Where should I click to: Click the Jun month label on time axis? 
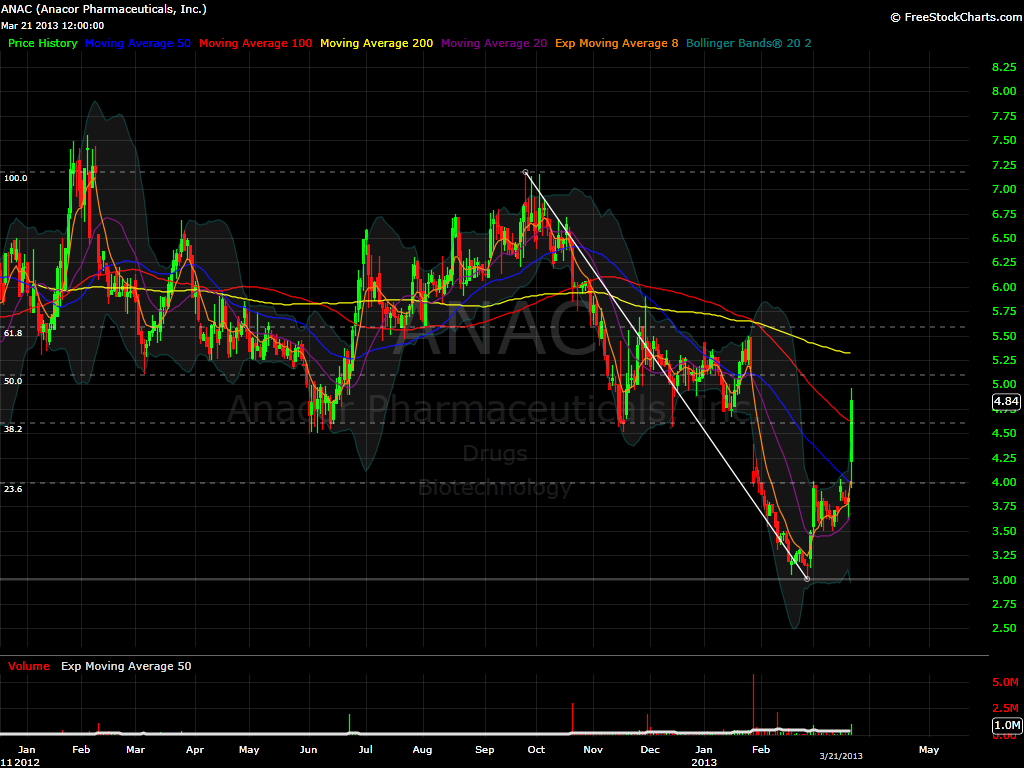308,750
